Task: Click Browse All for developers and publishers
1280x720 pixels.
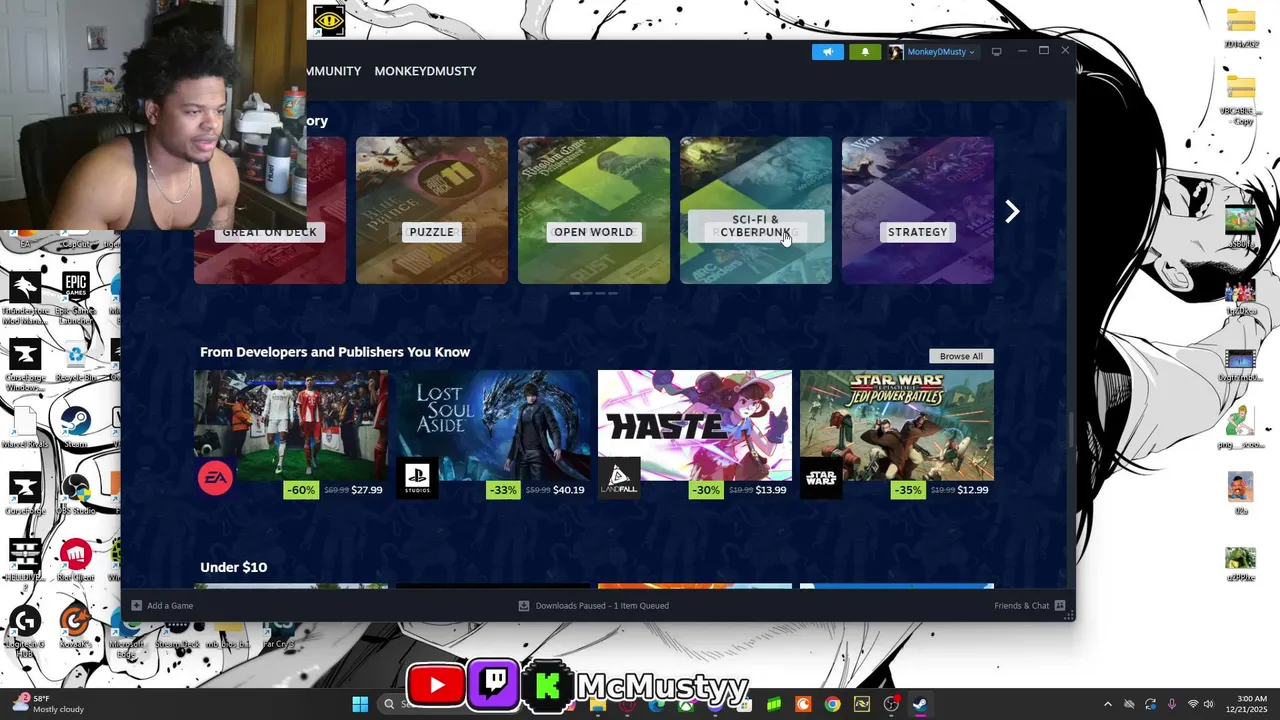Action: click(x=961, y=356)
